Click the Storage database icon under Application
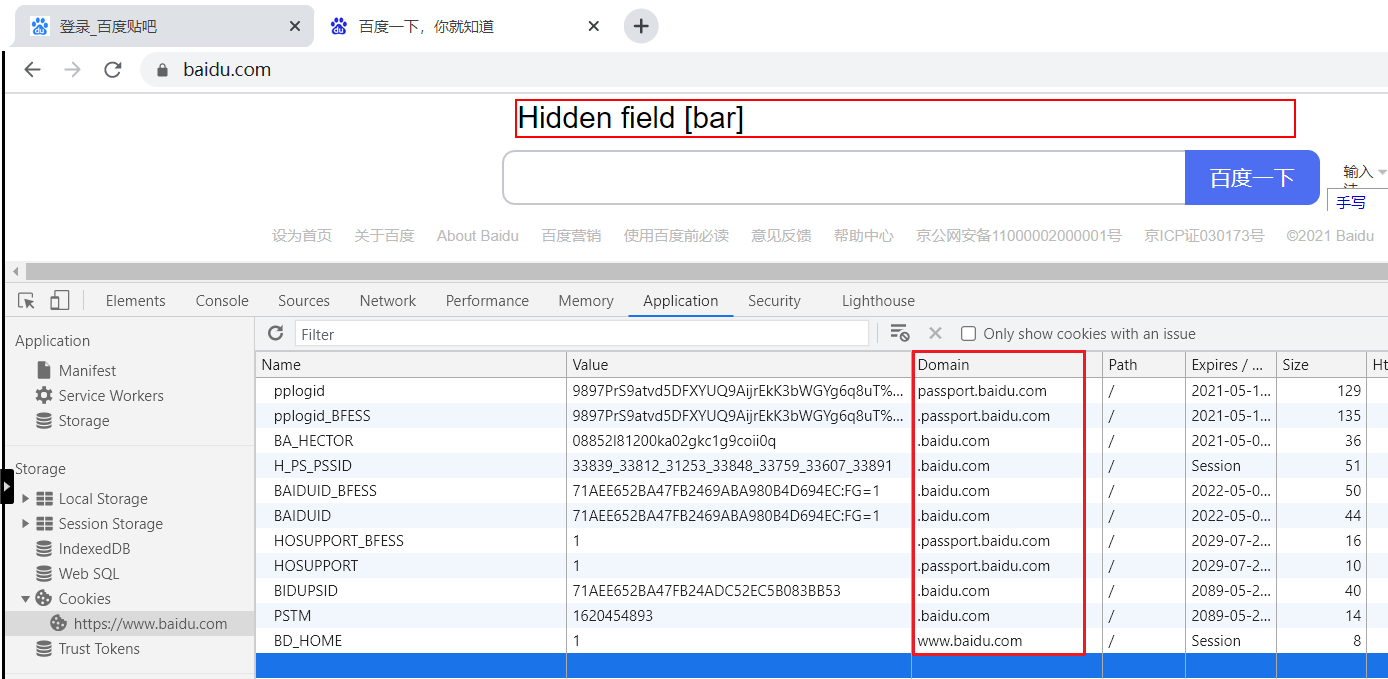The height and width of the screenshot is (679, 1388). (x=43, y=420)
